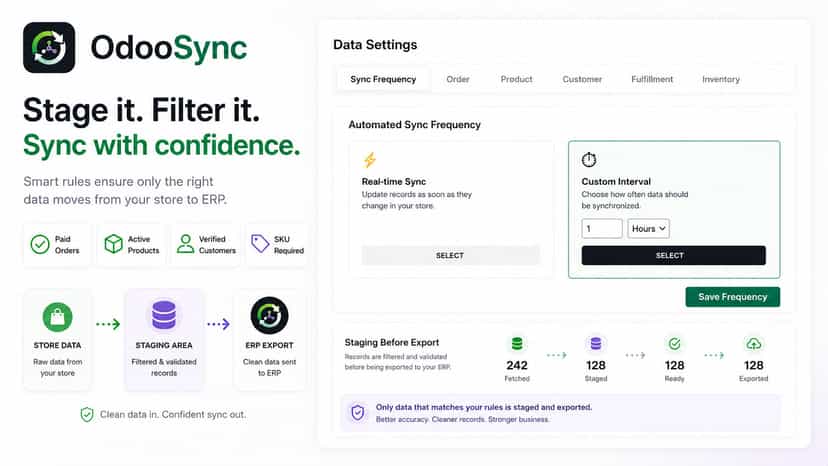Click the Ready checkmark circle icon

click(674, 344)
